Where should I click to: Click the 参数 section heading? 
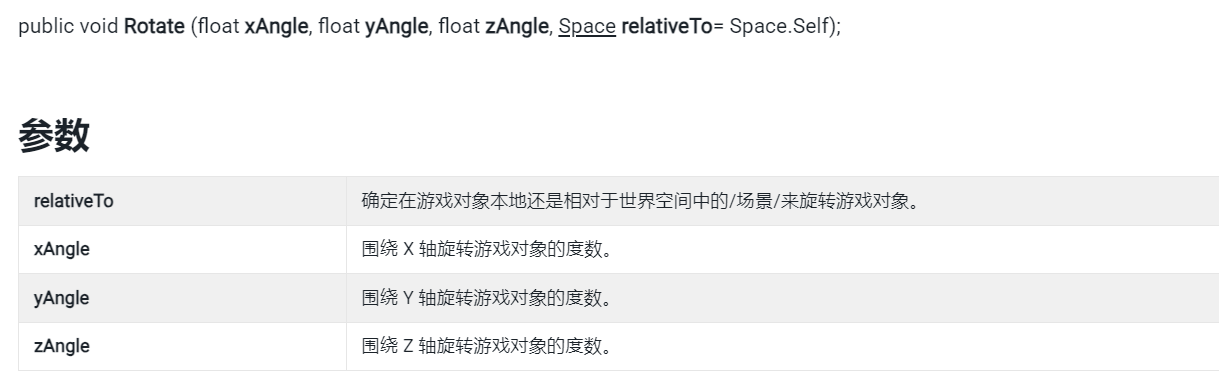(x=54, y=138)
